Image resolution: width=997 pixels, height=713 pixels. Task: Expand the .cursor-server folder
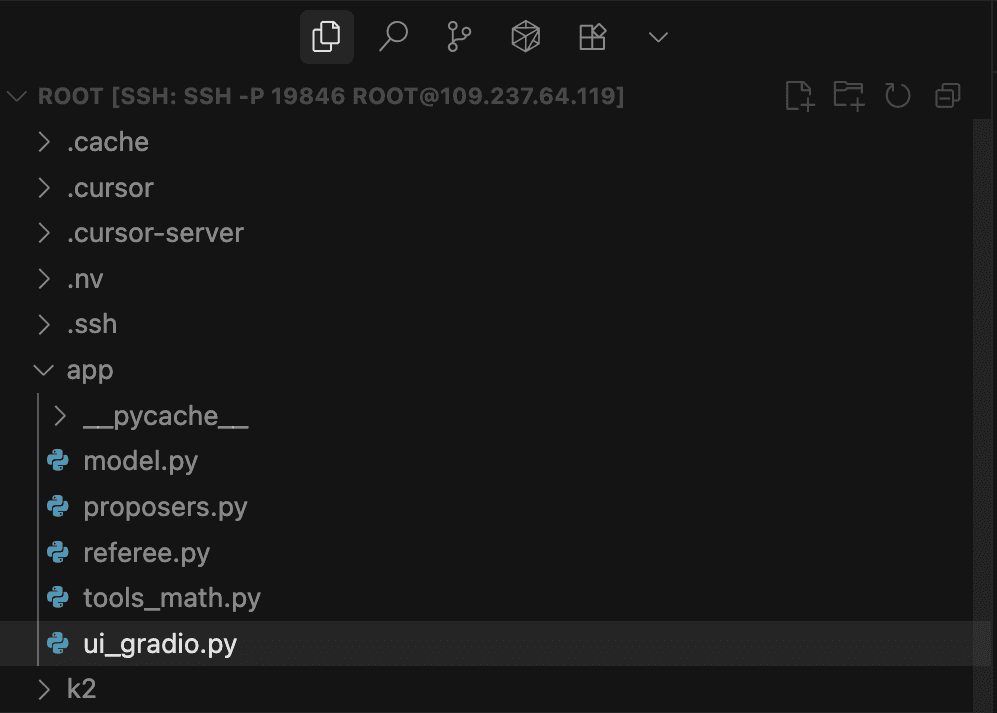click(x=155, y=233)
